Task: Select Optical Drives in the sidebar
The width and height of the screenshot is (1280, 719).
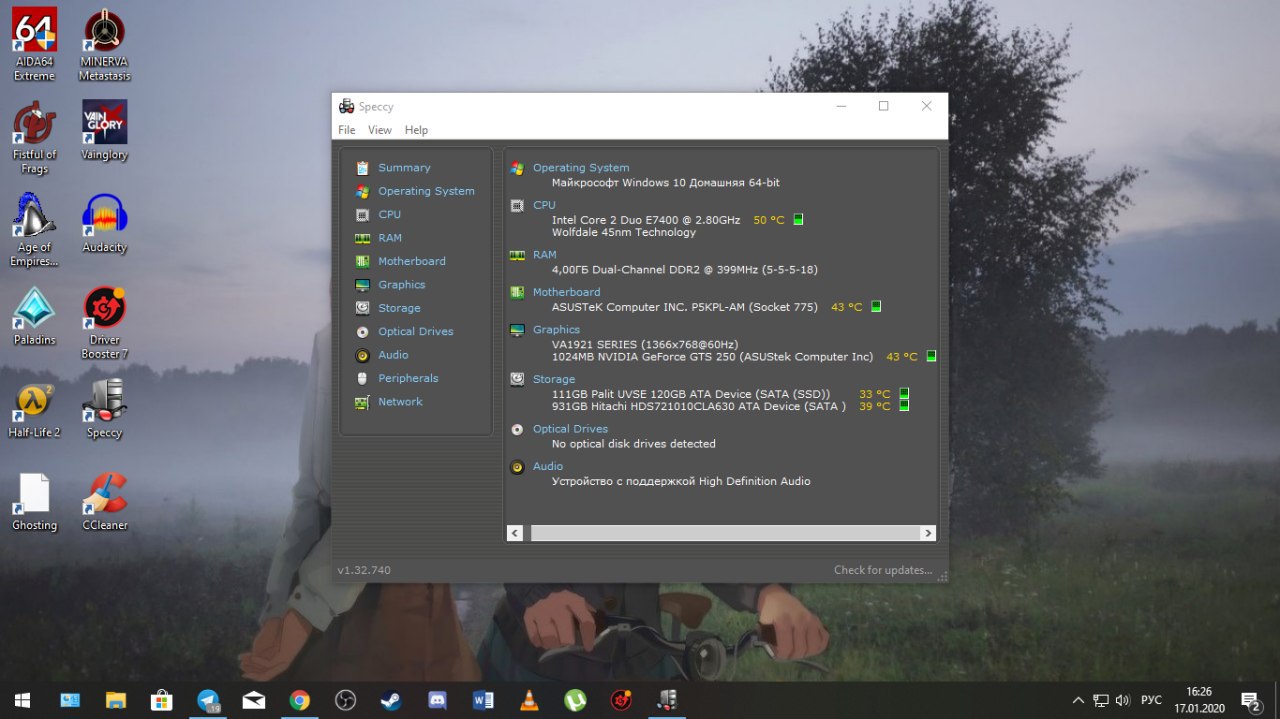Action: pyautogui.click(x=416, y=331)
